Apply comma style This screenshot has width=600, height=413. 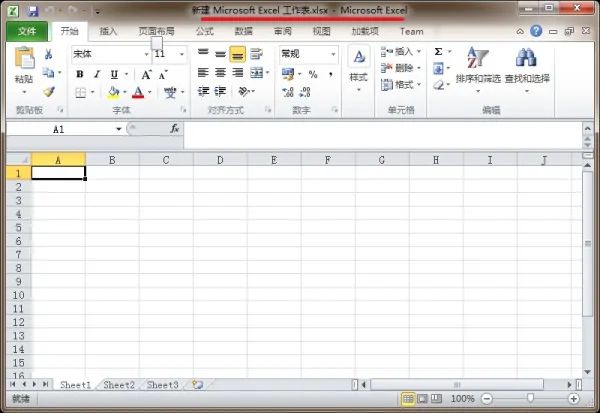coord(330,74)
